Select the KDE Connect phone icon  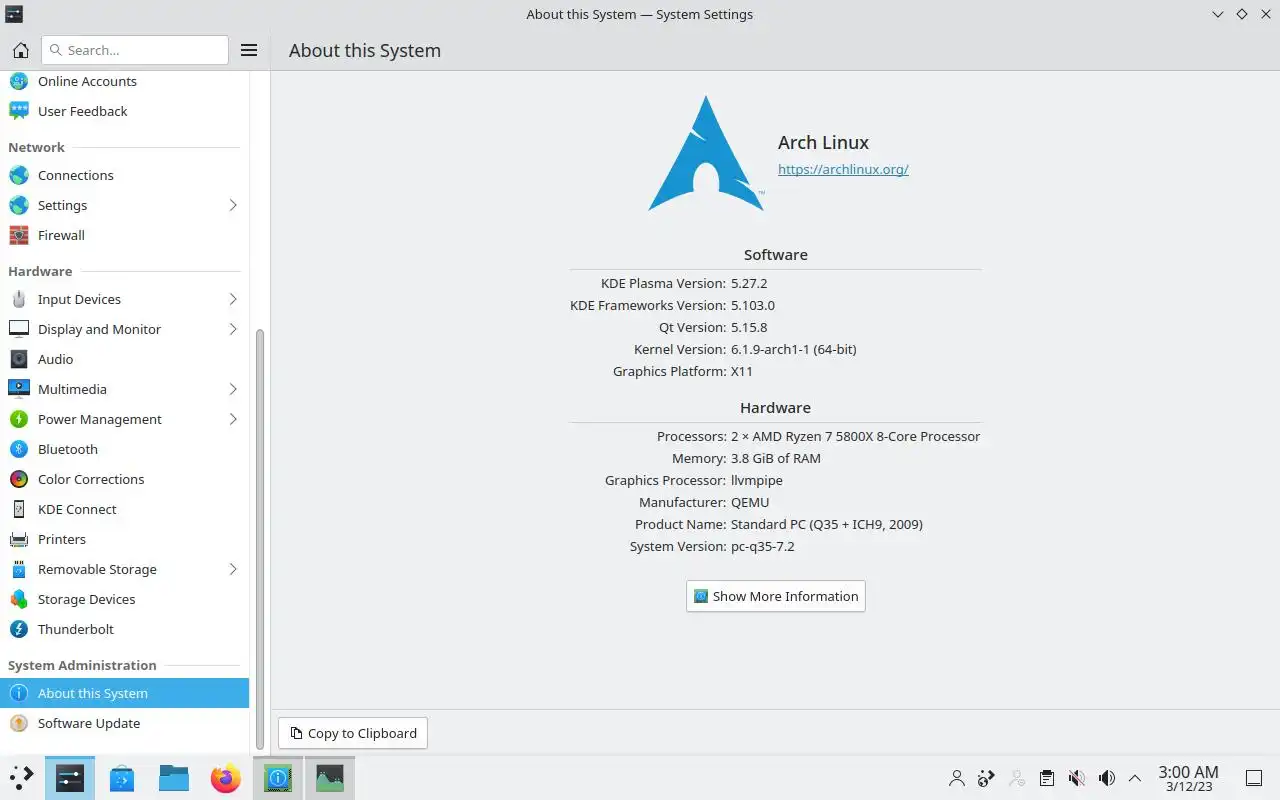pyautogui.click(x=19, y=509)
